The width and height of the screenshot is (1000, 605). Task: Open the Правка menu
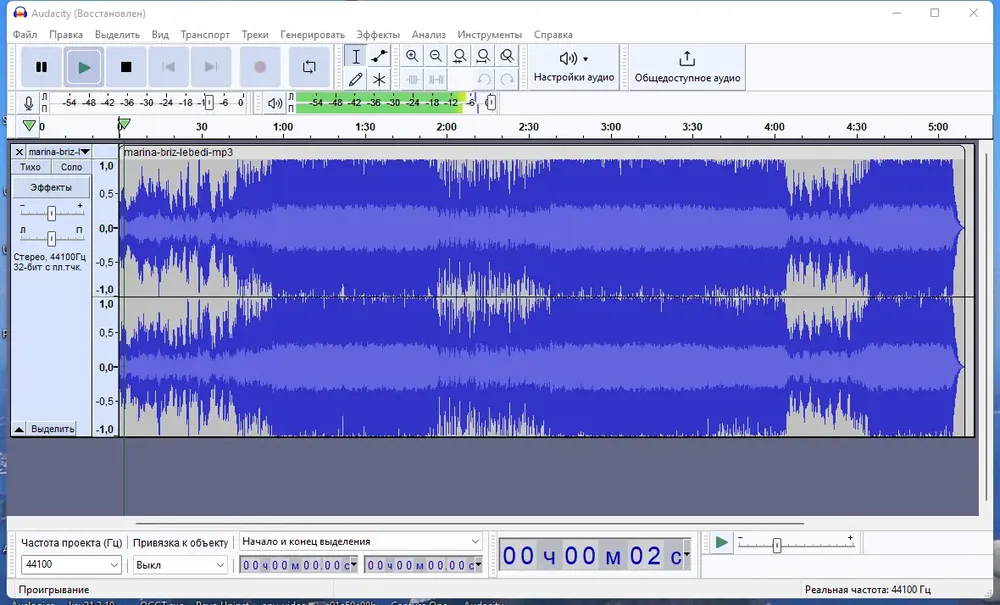coord(66,34)
